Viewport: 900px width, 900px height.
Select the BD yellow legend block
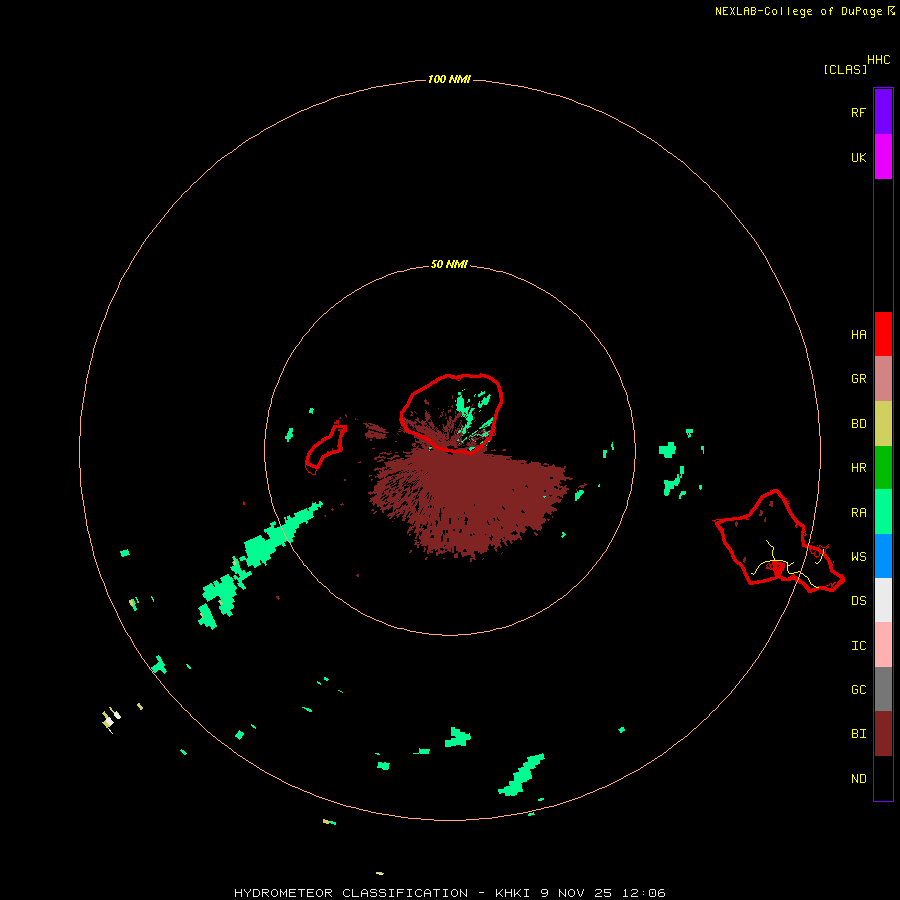pos(883,424)
